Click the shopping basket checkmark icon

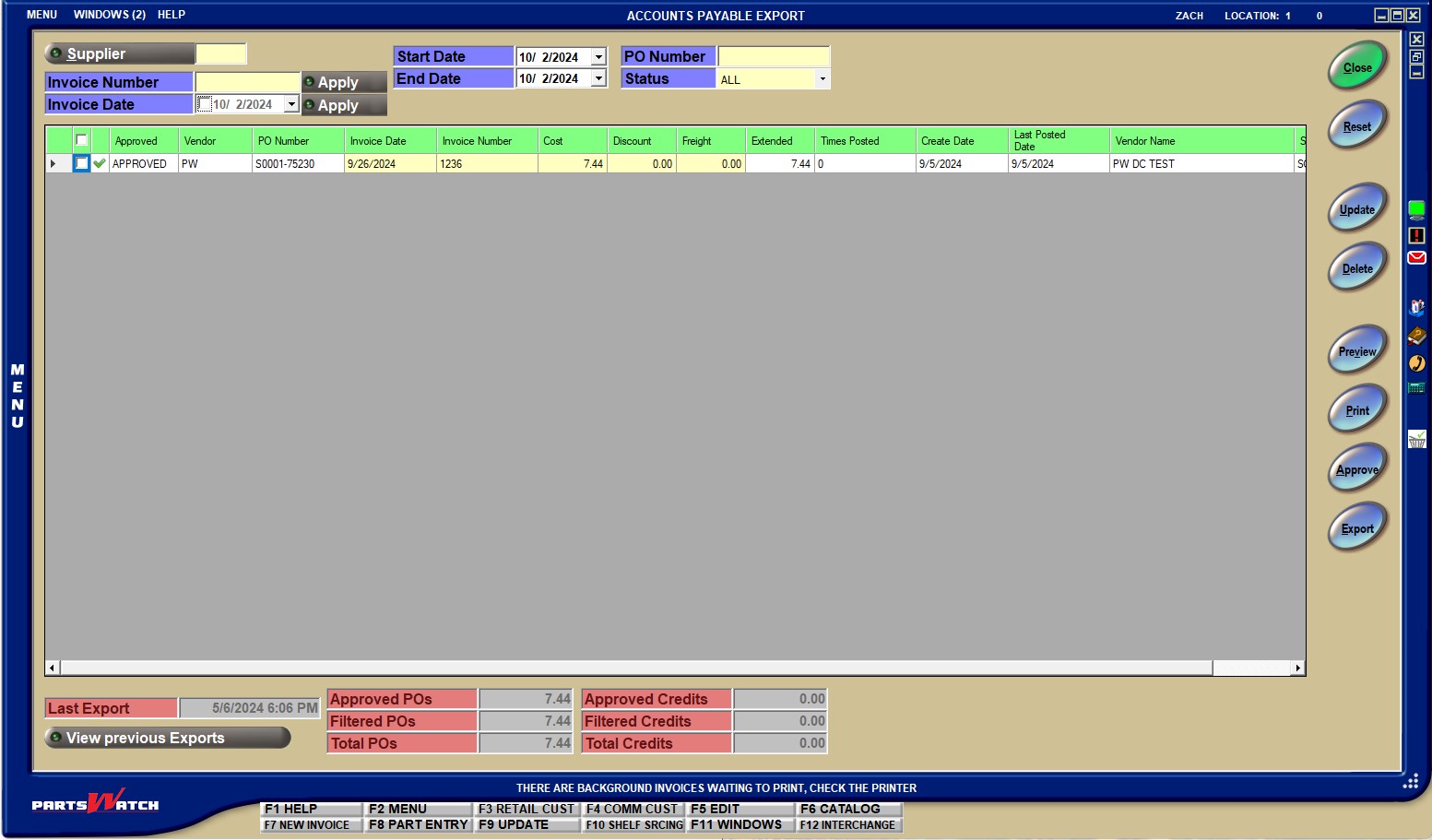(1416, 440)
